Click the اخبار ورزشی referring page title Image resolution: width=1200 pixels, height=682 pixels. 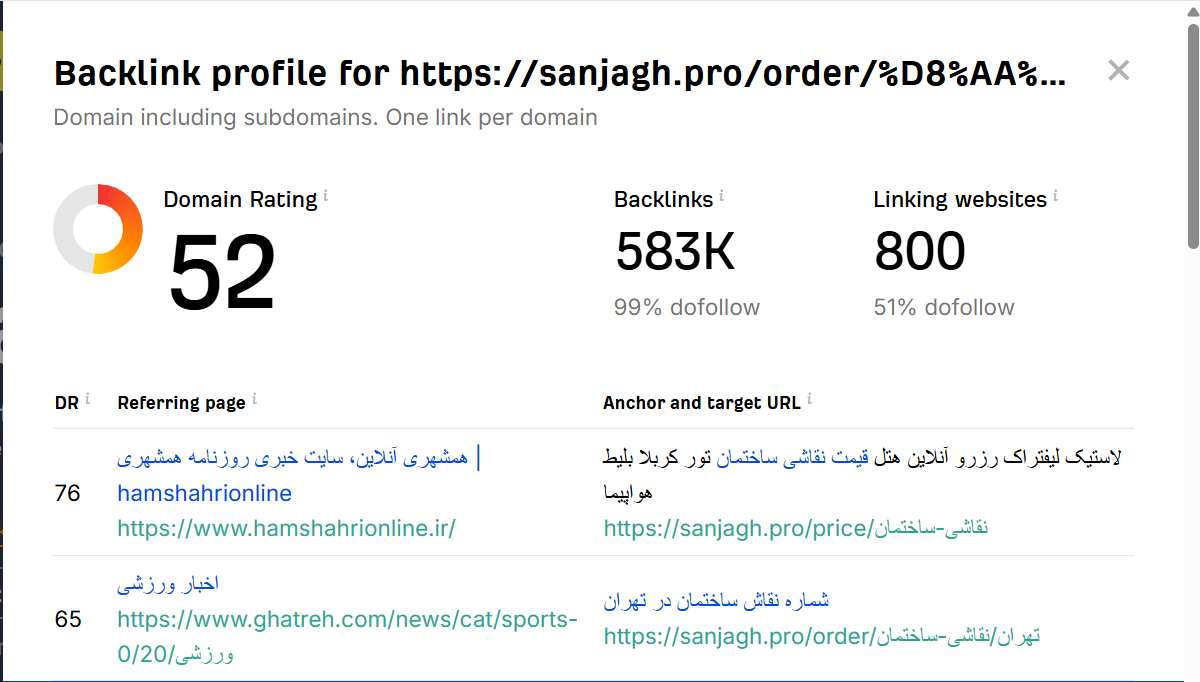pyautogui.click(x=169, y=583)
